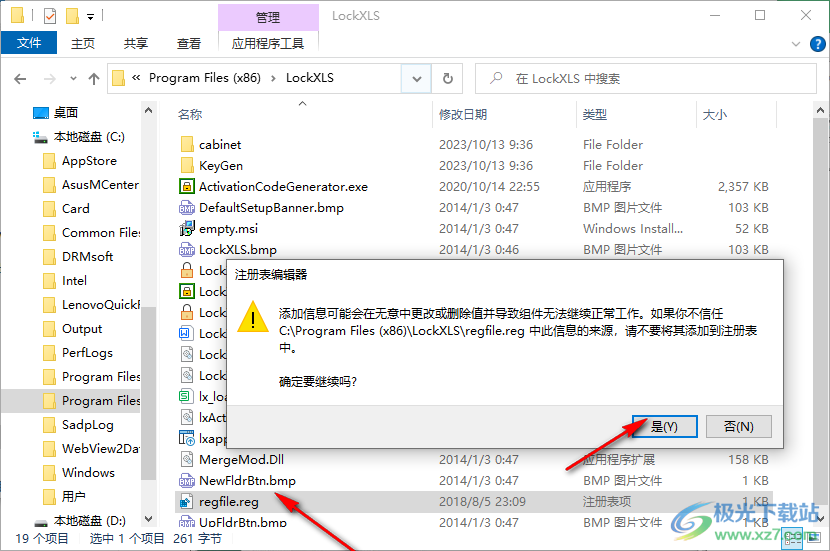Click the warning triangle icon in dialog
830x551 pixels.
point(253,317)
